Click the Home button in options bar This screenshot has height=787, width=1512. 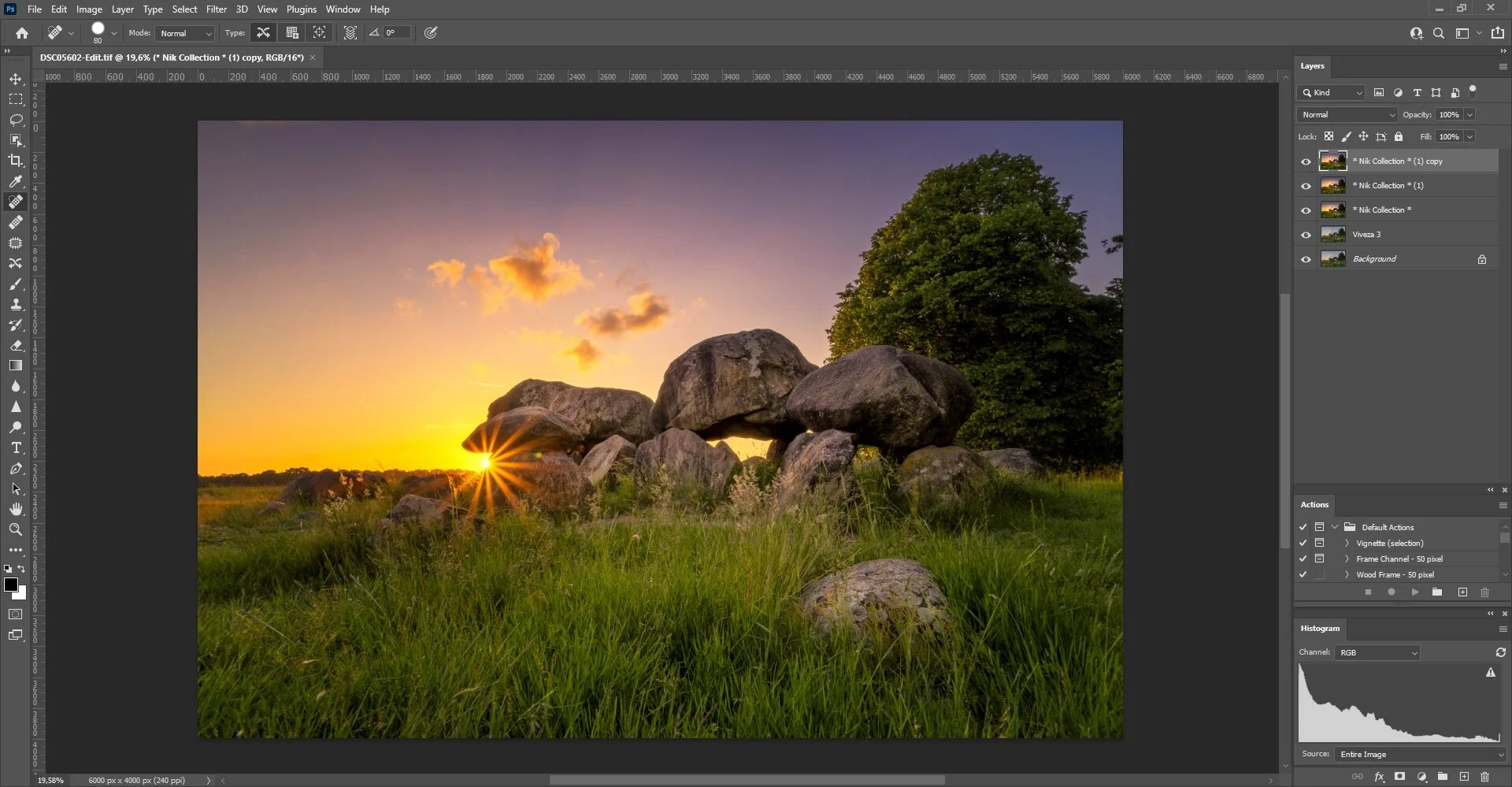(22, 33)
